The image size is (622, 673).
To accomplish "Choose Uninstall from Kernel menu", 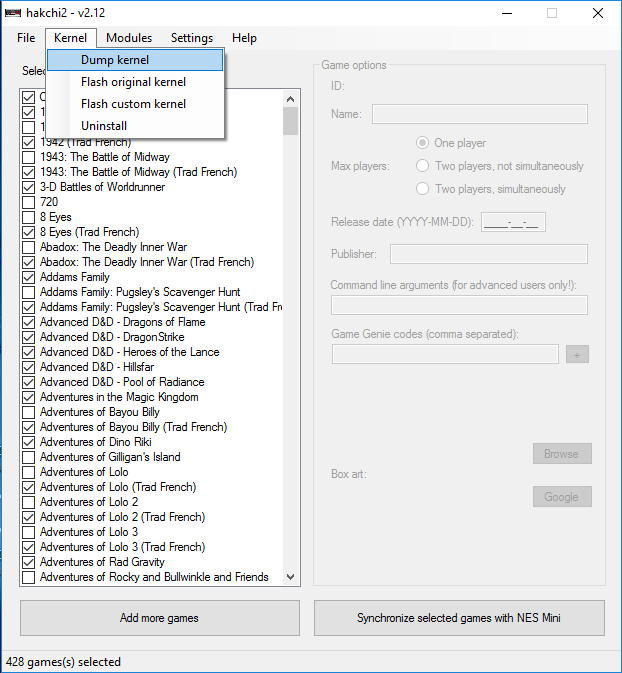I will pos(135,126).
